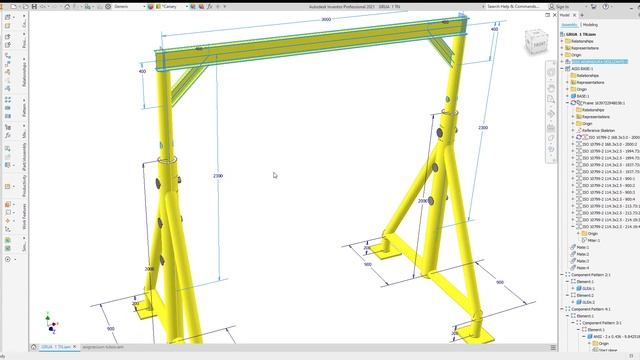Click the Home icon beside document tabs

(34, 347)
